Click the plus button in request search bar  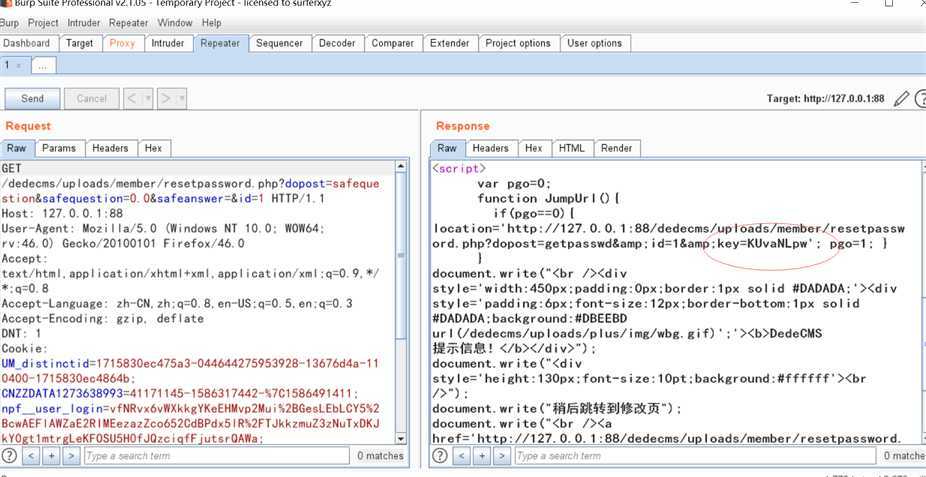[x=51, y=456]
